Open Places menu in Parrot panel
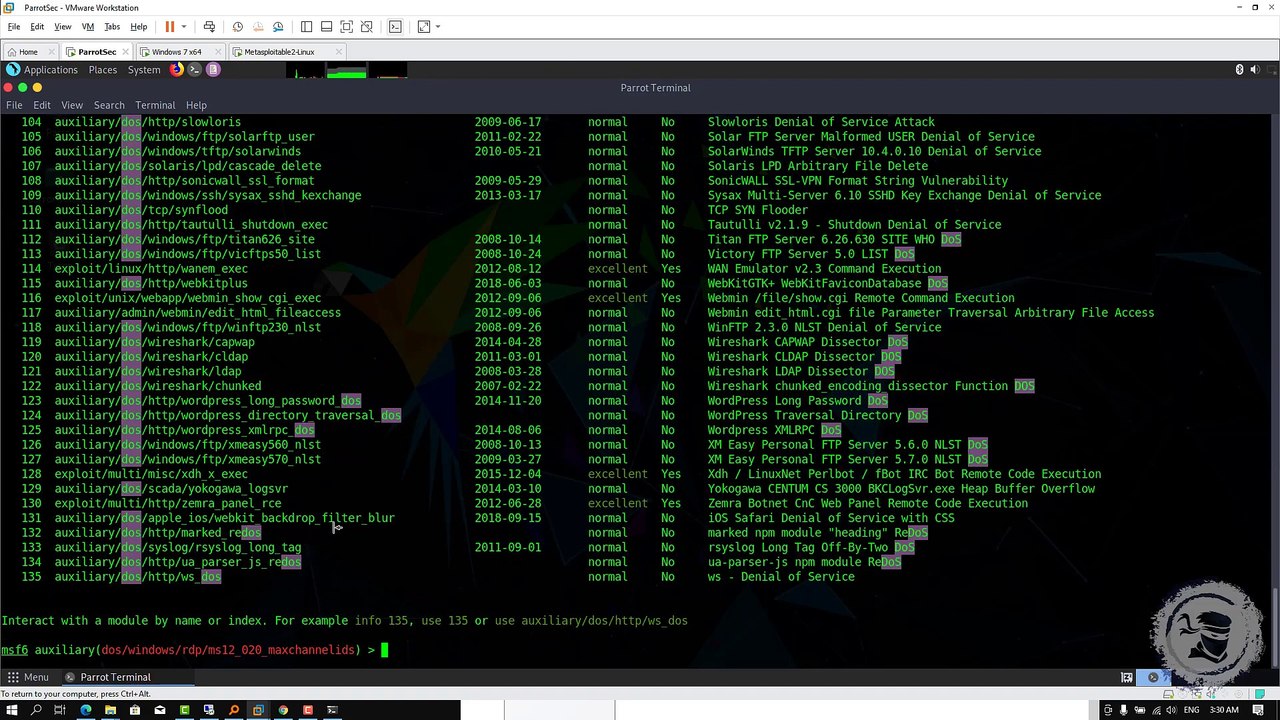1280x720 pixels. point(103,70)
